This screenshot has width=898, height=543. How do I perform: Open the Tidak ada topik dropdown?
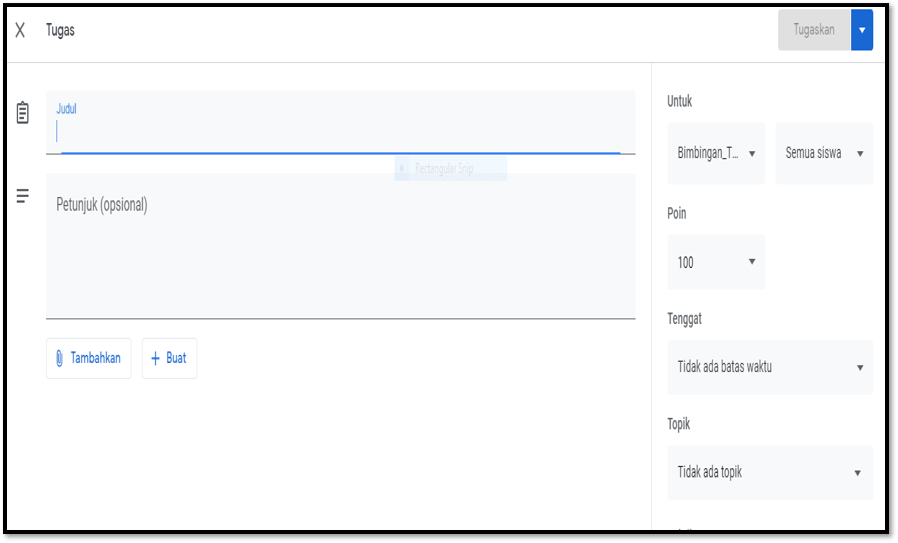coord(770,473)
